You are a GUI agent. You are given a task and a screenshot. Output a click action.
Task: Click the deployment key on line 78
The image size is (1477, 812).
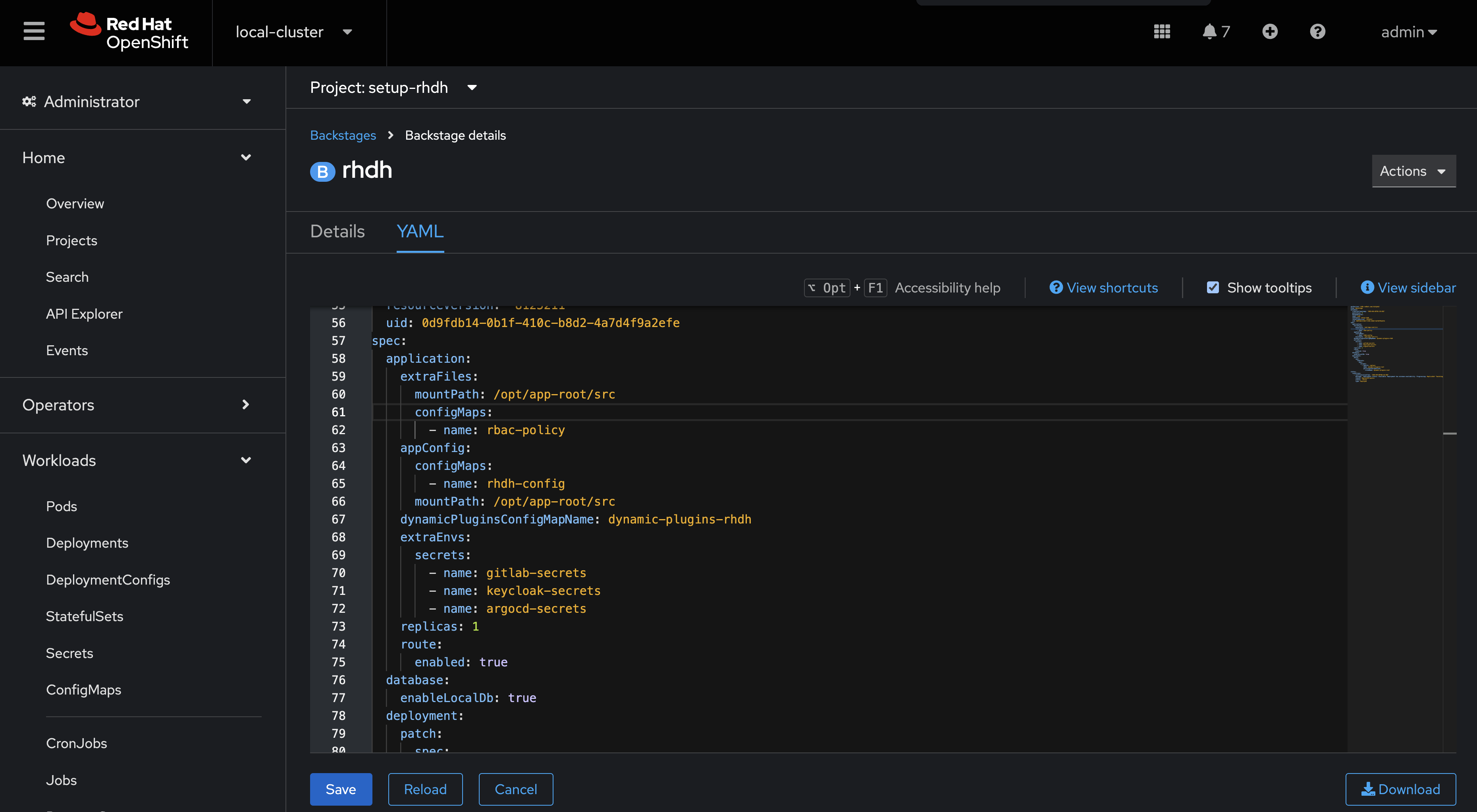point(421,716)
